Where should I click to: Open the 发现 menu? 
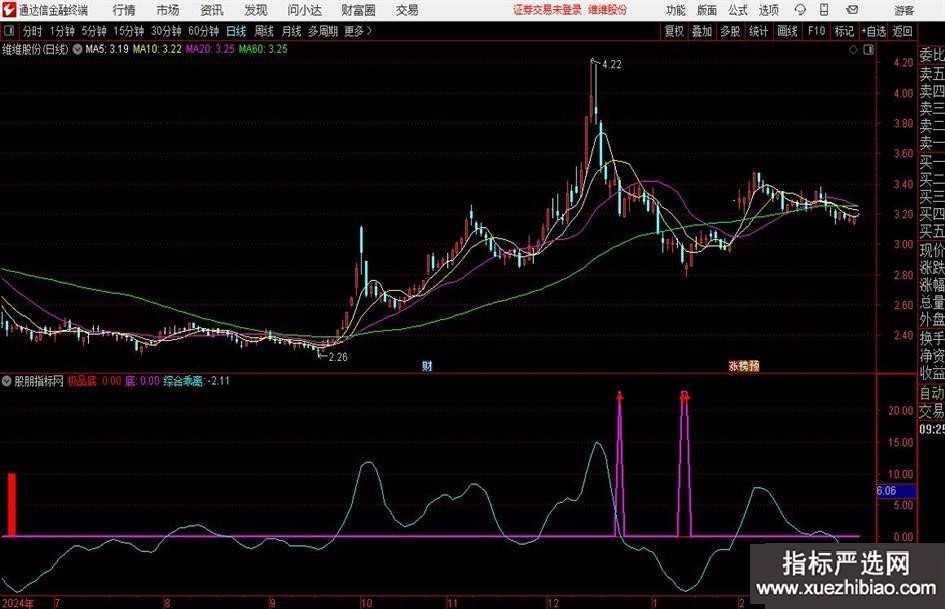click(256, 10)
